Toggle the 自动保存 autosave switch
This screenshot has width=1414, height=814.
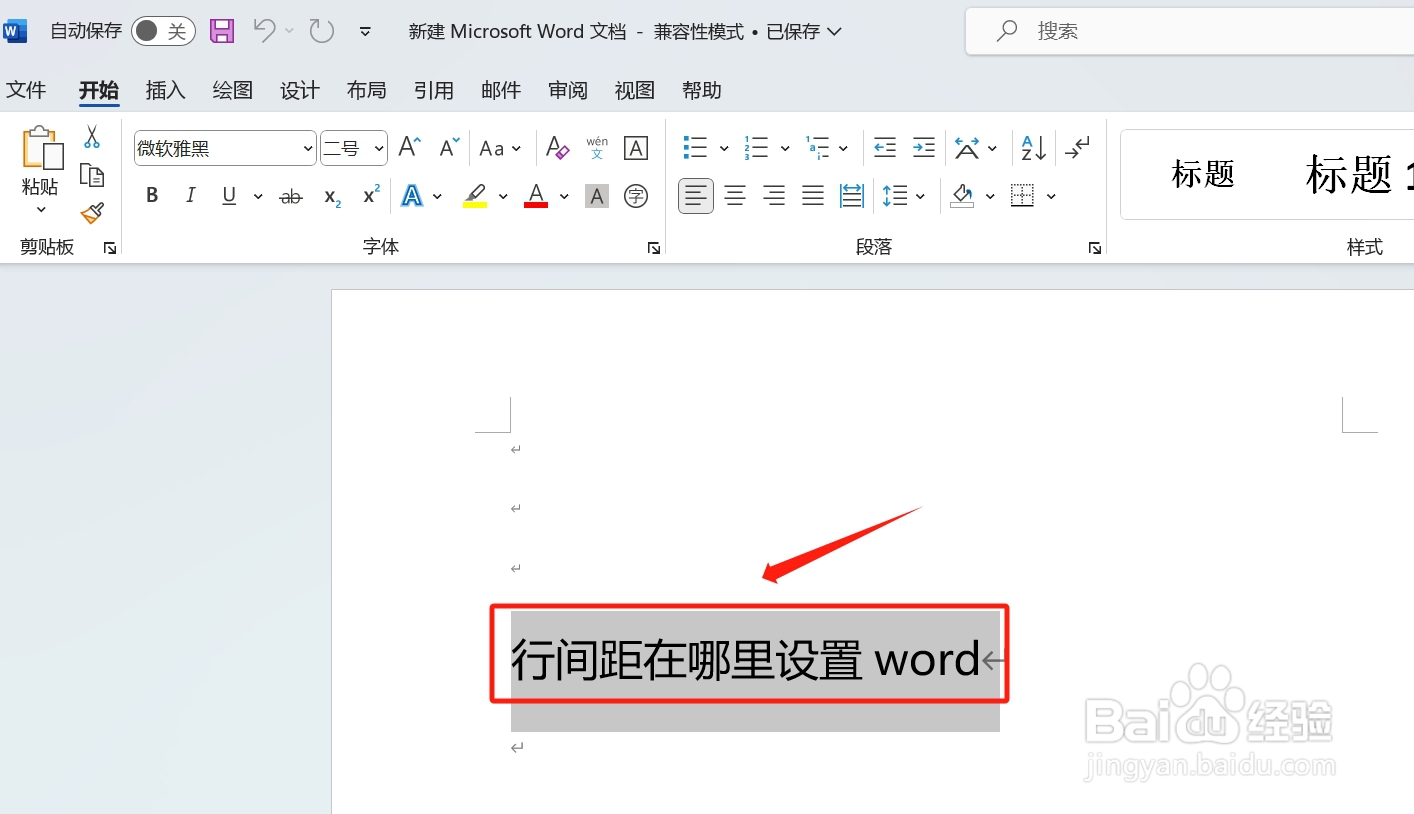163,30
